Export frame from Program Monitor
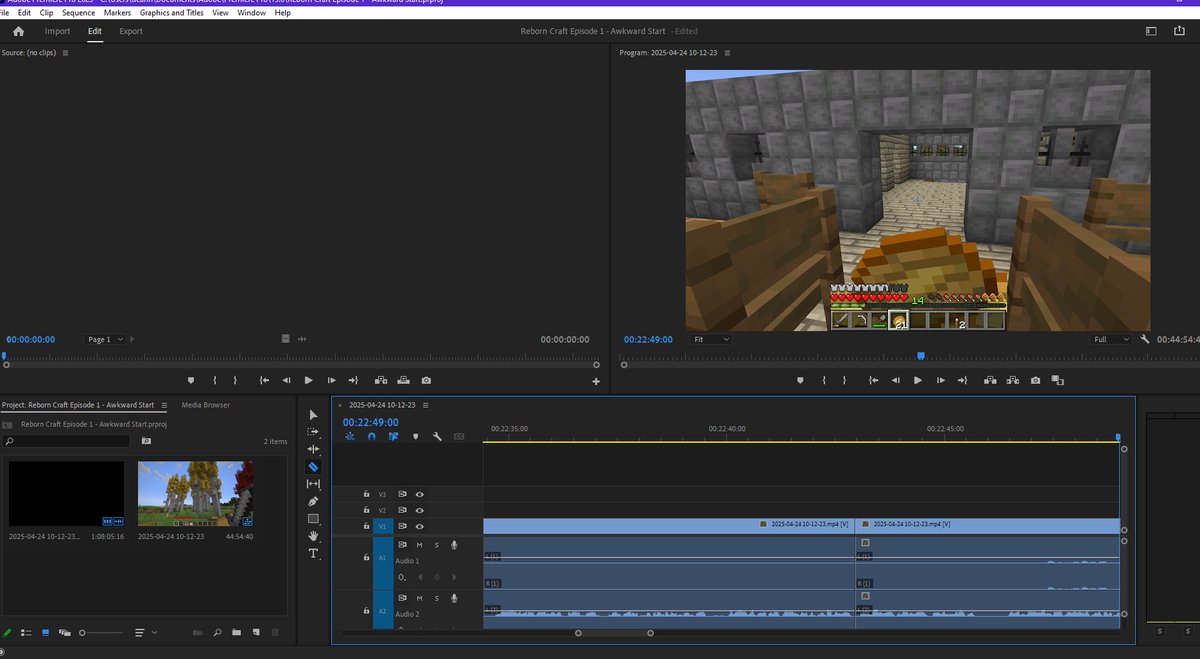 point(1035,380)
